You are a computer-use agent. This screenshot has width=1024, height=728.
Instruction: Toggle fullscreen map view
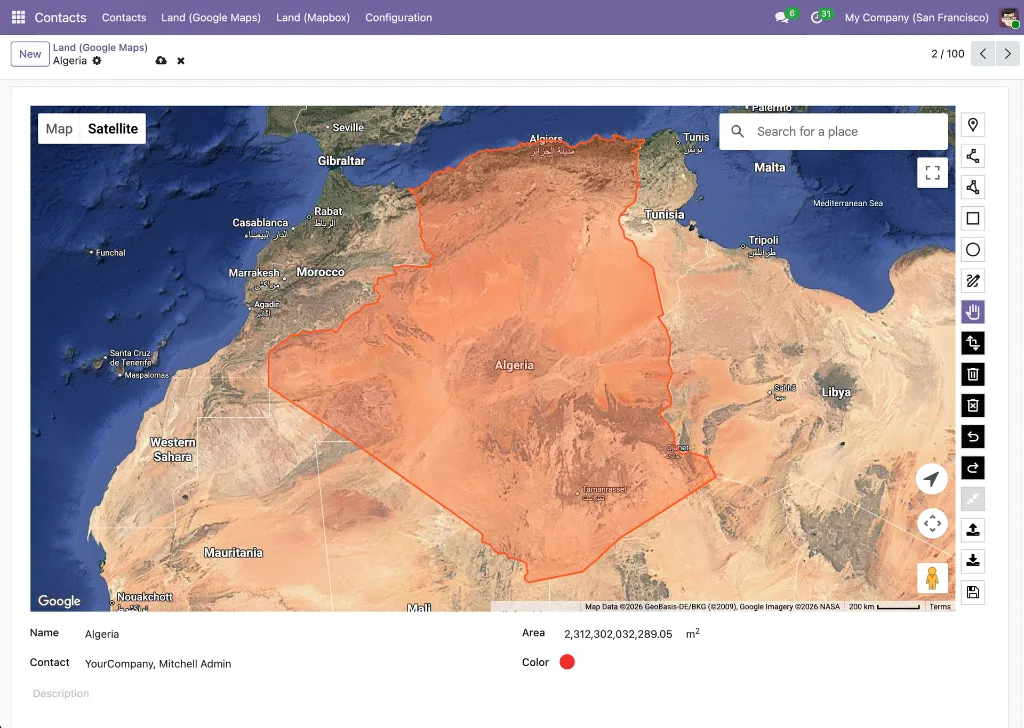click(932, 172)
